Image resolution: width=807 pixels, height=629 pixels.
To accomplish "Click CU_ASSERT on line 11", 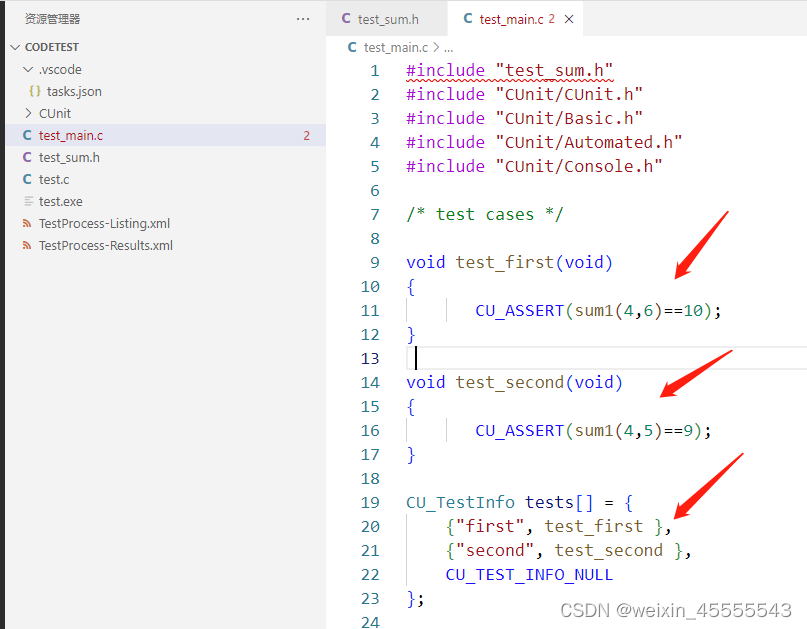I will 519,311.
